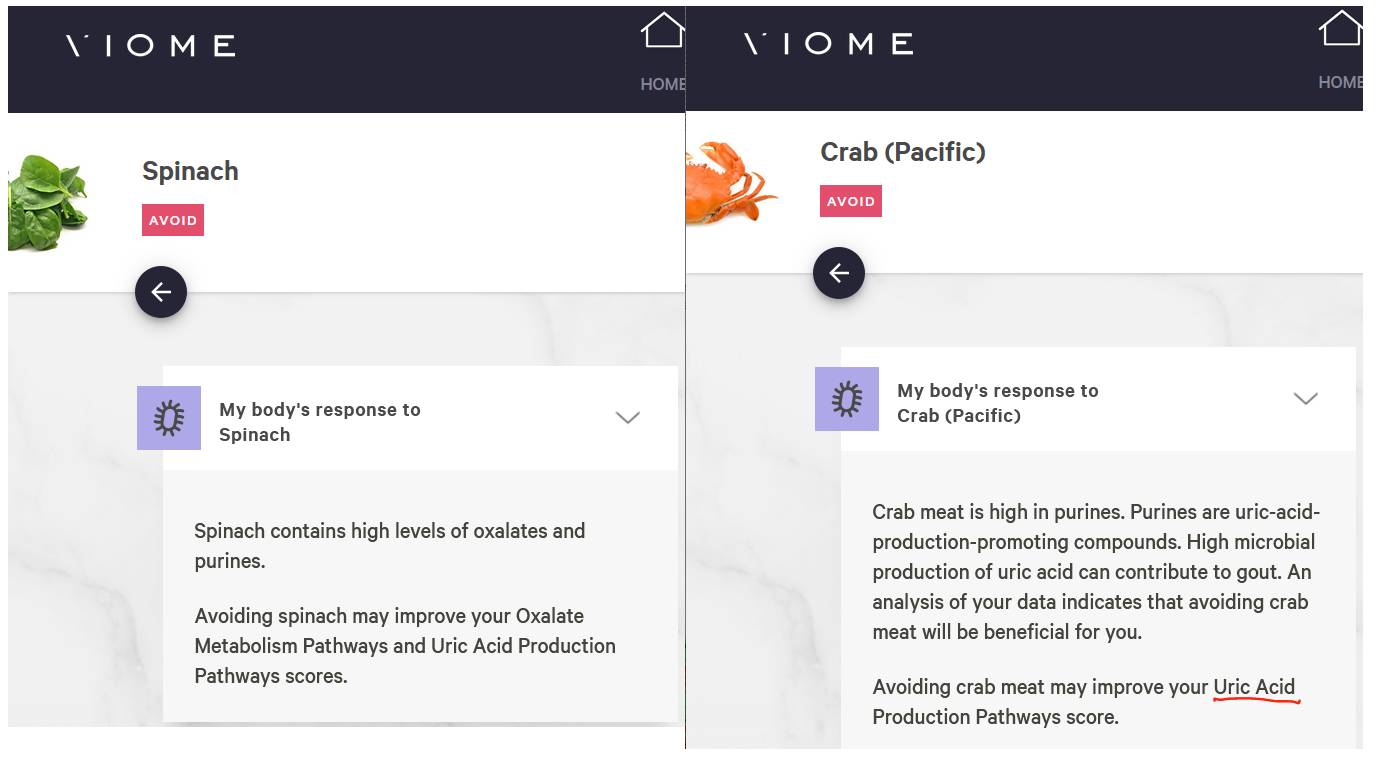Click the microbe icon beside Spinach response
Viewport: 1398px width, 769px height.
(169, 418)
